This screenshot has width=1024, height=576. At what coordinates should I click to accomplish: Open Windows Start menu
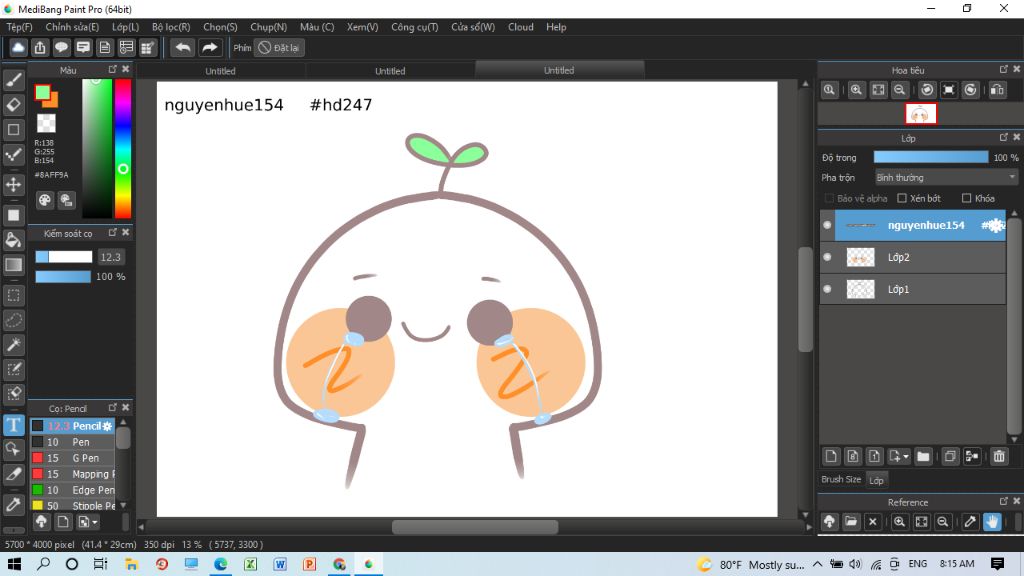click(x=14, y=564)
